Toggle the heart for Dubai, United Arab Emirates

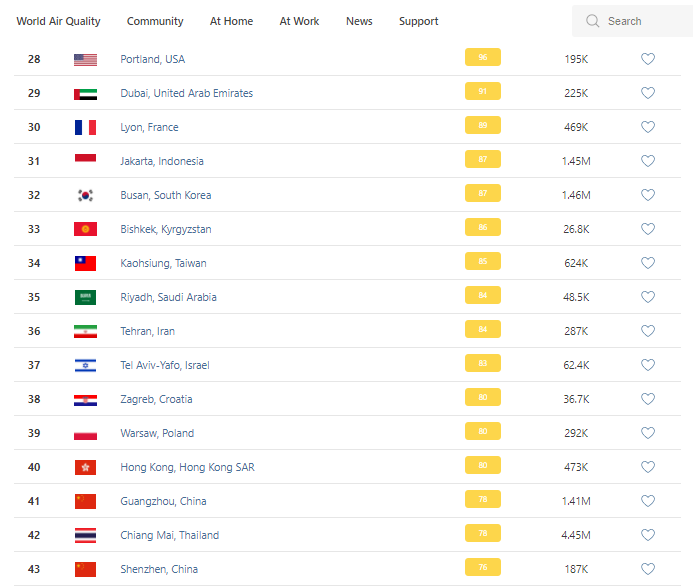(648, 93)
